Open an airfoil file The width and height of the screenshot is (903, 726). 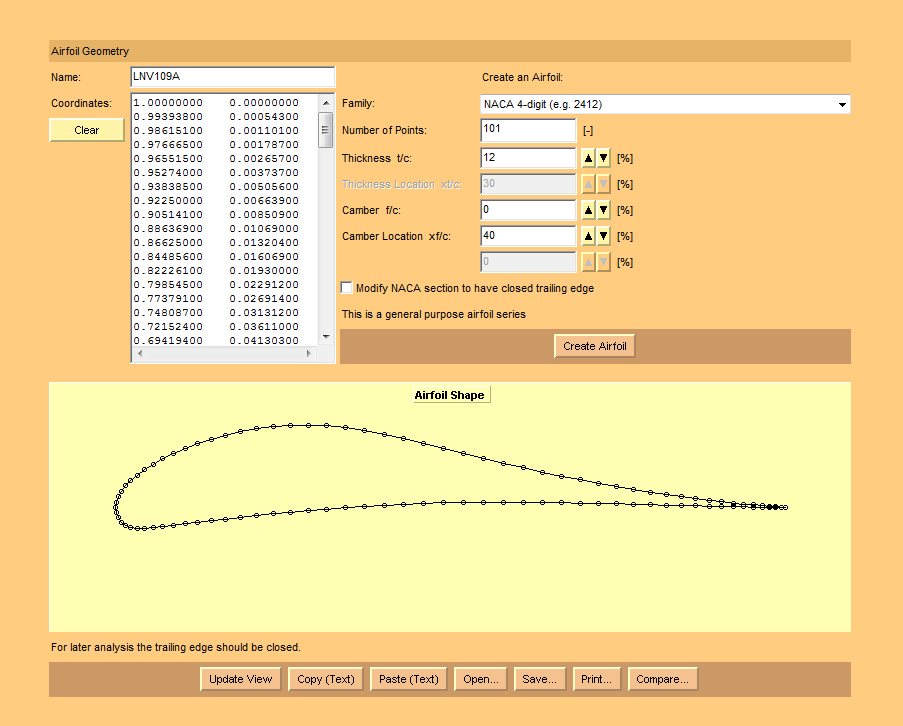click(481, 679)
